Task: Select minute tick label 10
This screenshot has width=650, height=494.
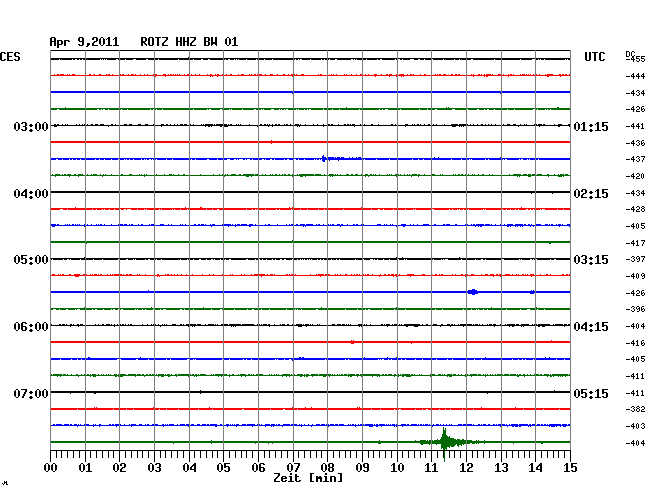Action: (x=397, y=467)
